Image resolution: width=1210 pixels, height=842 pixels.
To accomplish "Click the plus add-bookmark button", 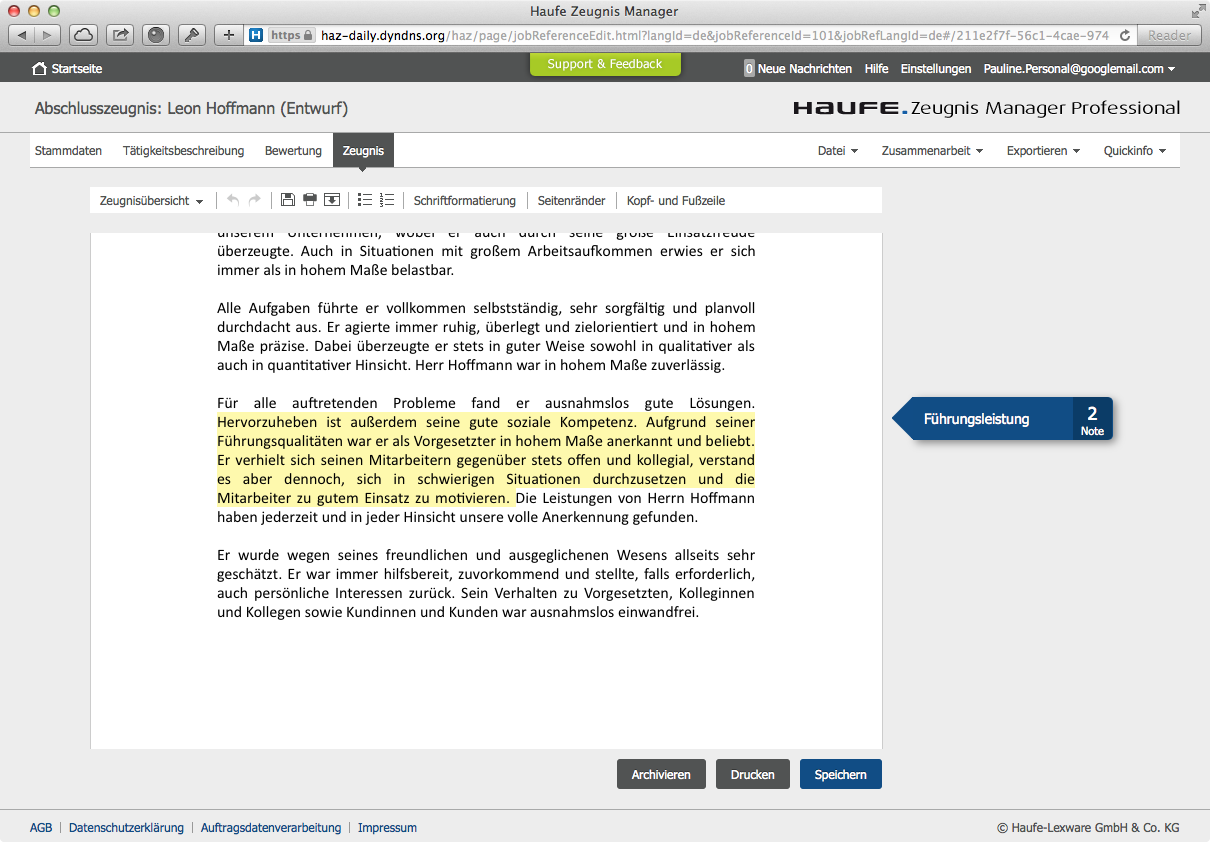I will pyautogui.click(x=228, y=35).
